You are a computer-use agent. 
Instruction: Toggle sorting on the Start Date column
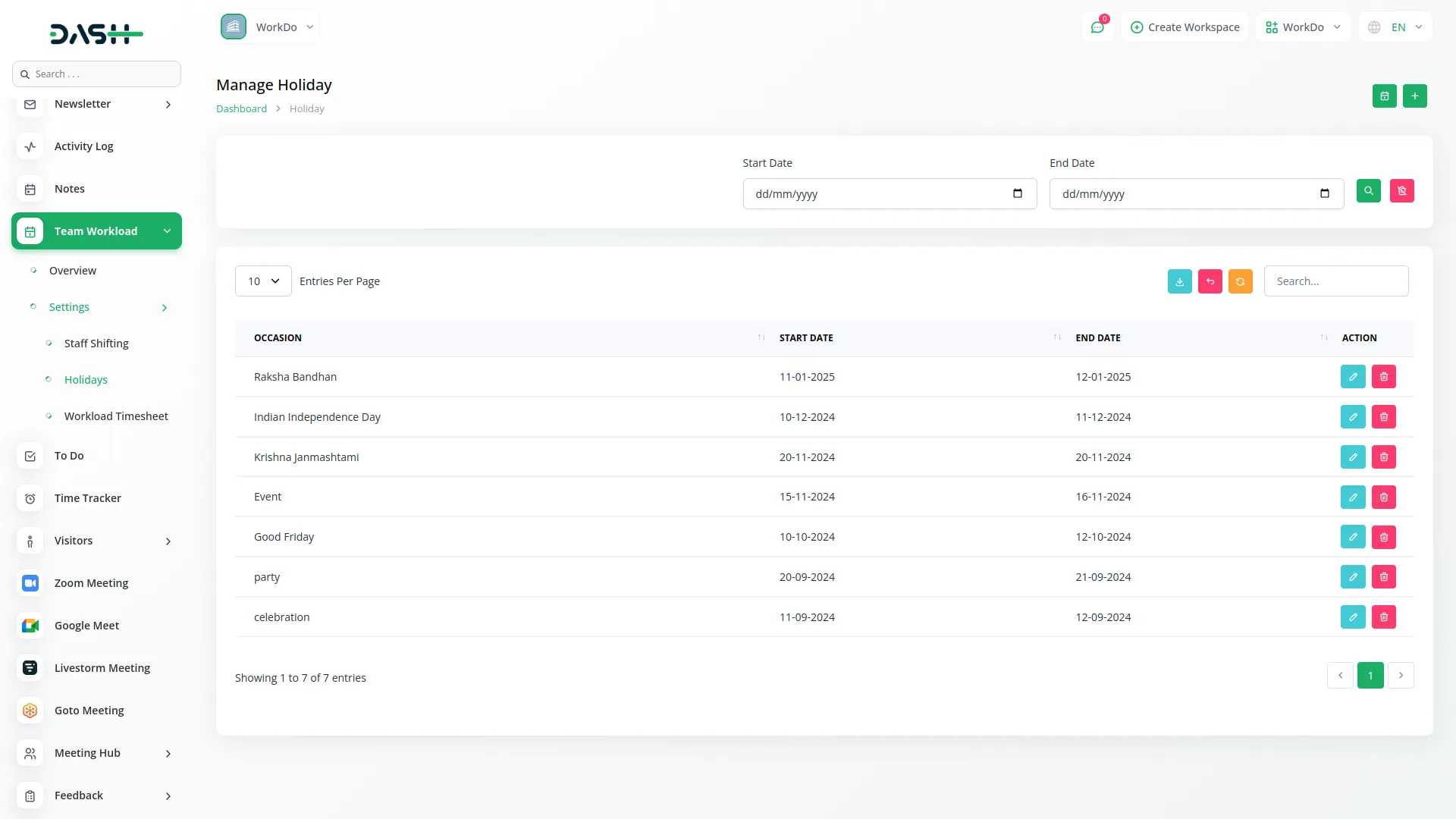point(1056,337)
